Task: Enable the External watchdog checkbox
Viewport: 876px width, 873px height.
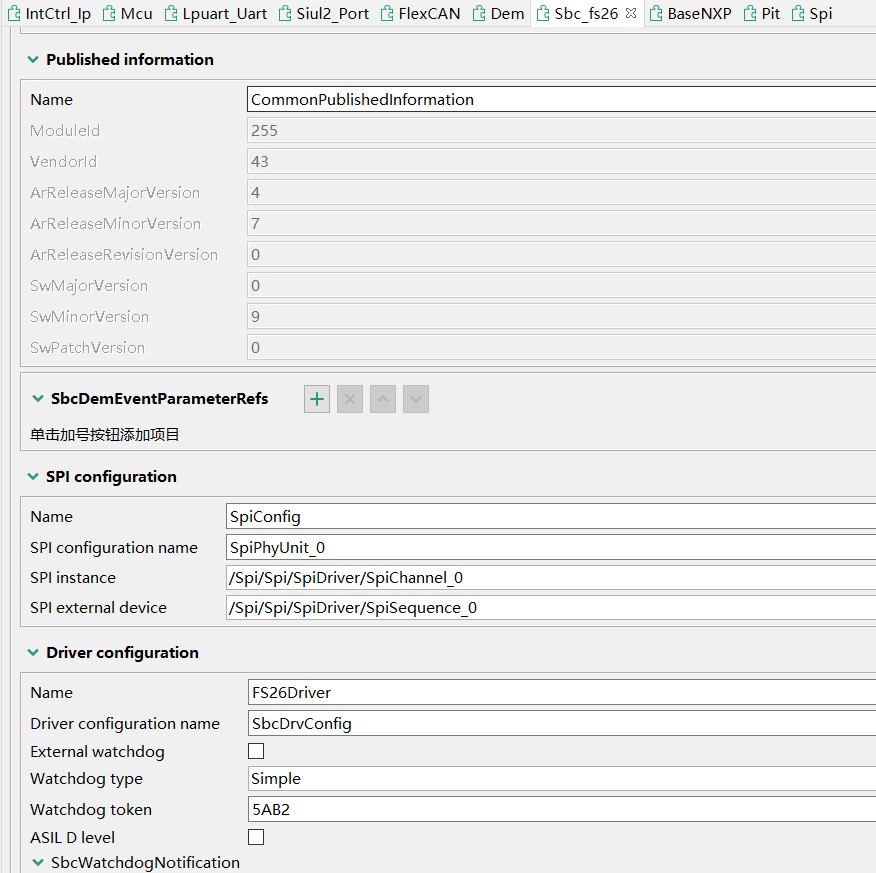Action: (x=255, y=751)
